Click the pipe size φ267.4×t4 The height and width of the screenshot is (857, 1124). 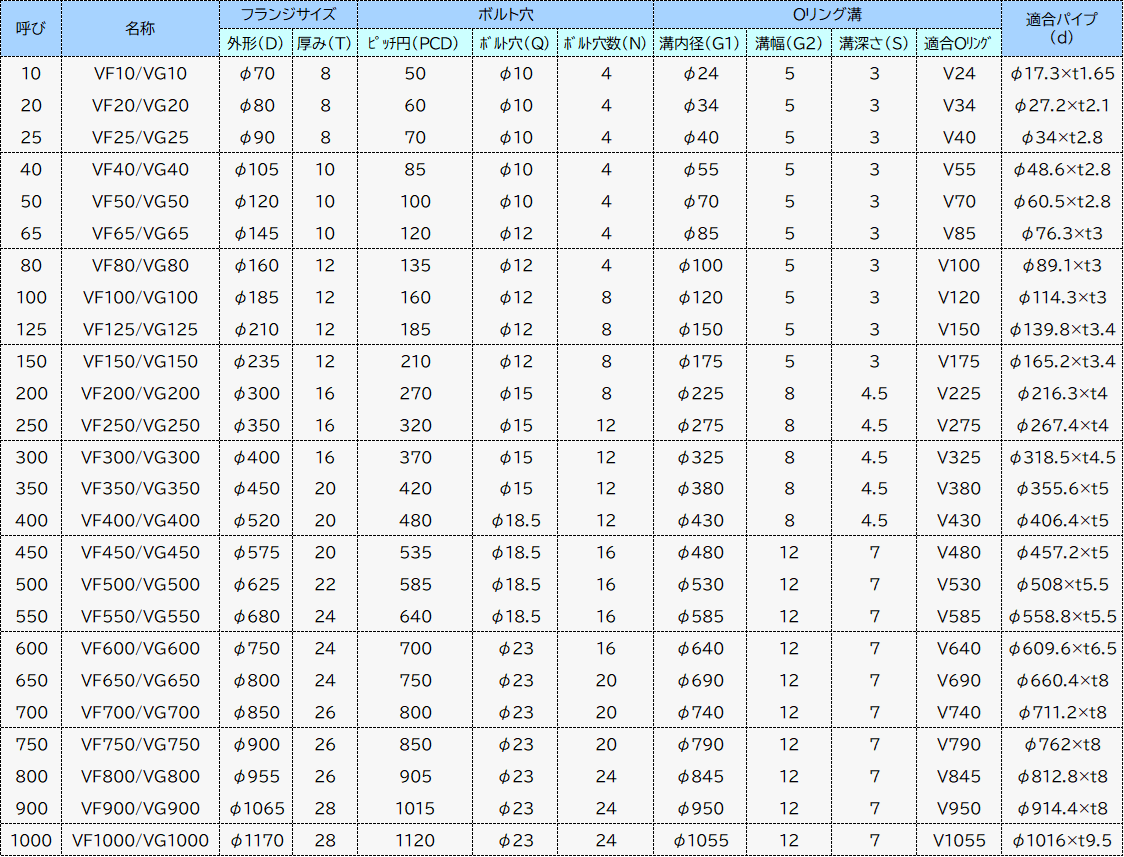(x=1062, y=426)
